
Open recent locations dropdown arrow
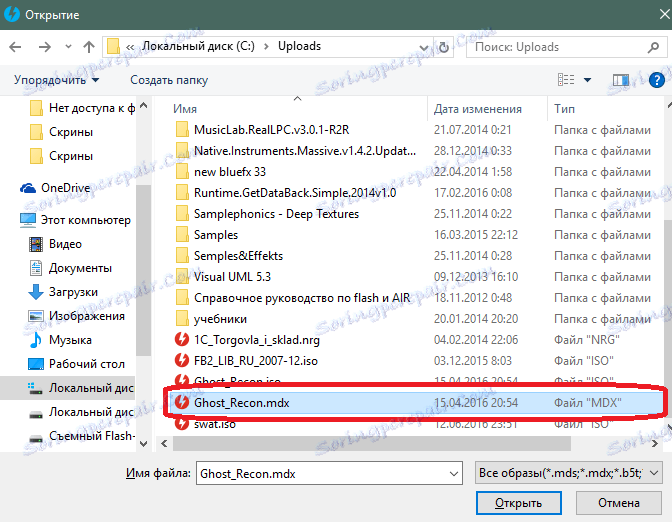(x=68, y=47)
